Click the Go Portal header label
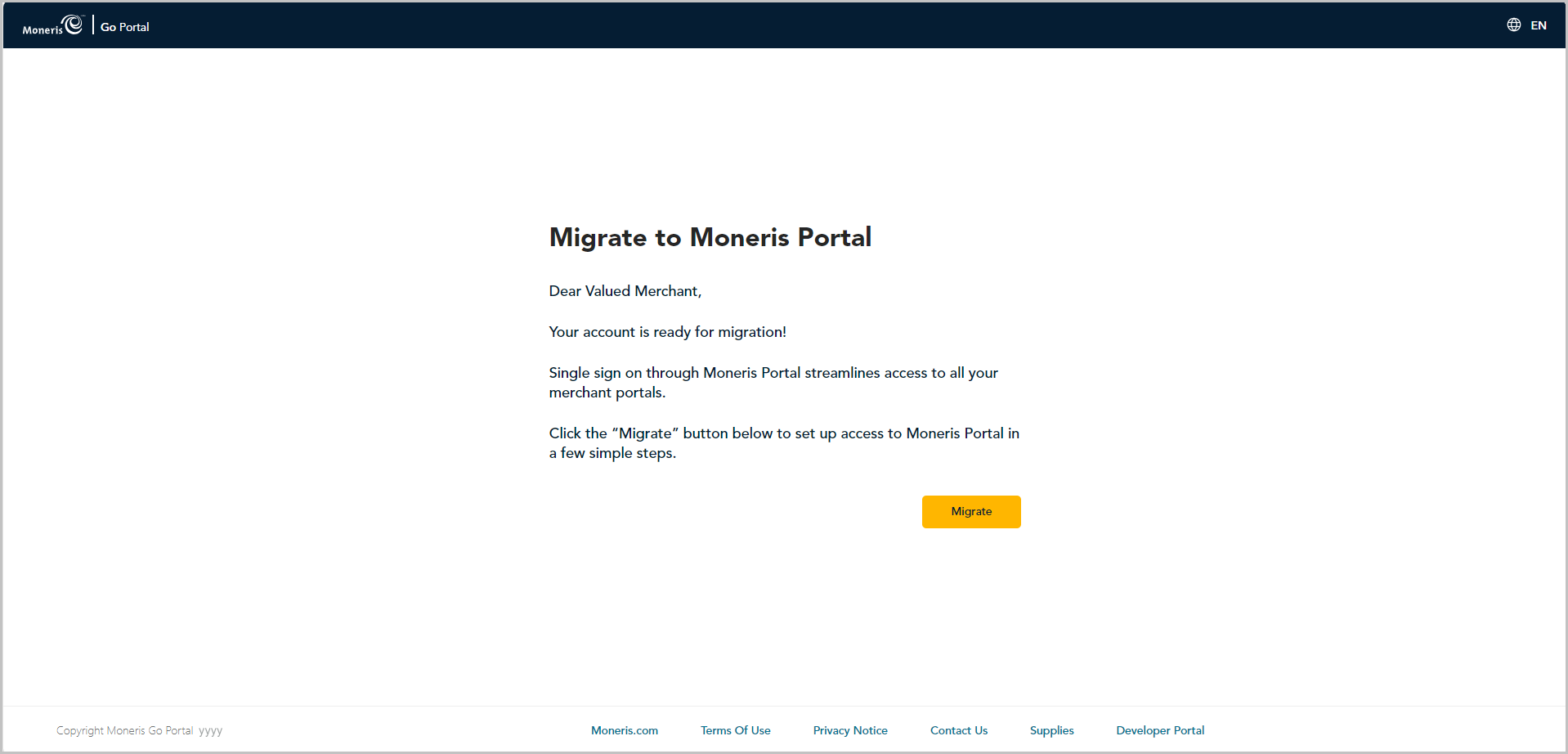Image resolution: width=1568 pixels, height=754 pixels. [x=125, y=27]
